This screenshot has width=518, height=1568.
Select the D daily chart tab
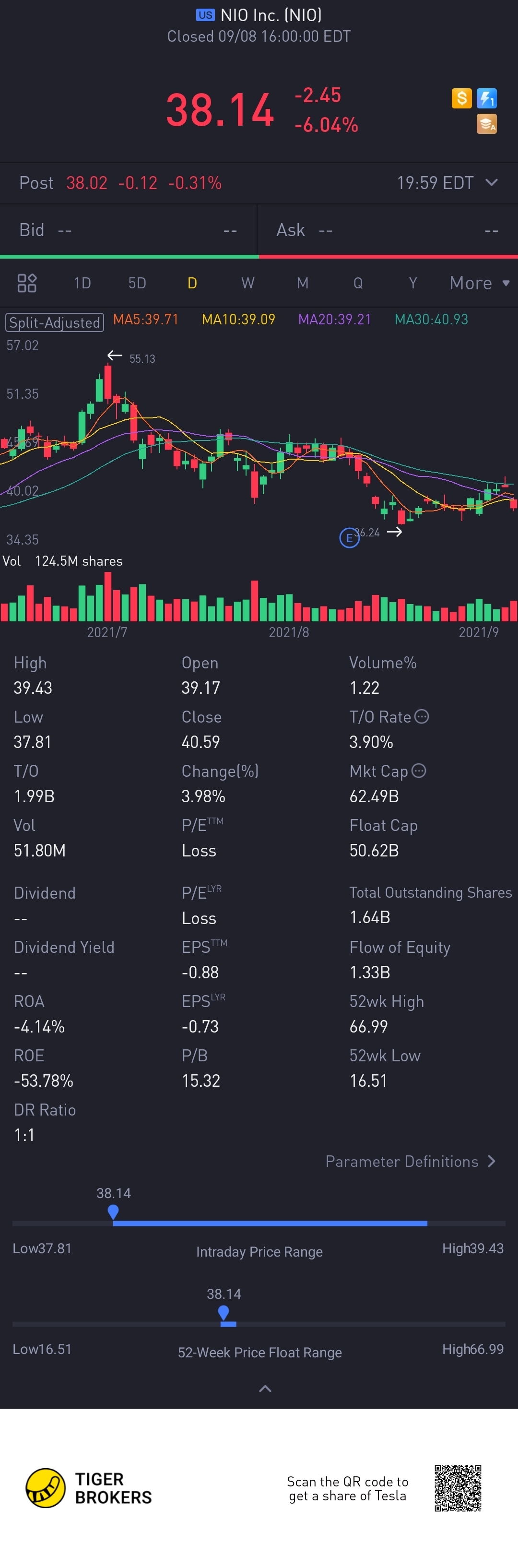click(x=192, y=283)
